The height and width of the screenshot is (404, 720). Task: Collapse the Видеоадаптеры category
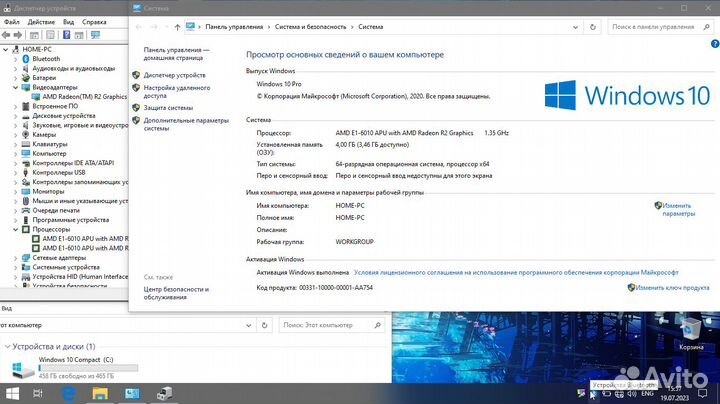[16, 87]
